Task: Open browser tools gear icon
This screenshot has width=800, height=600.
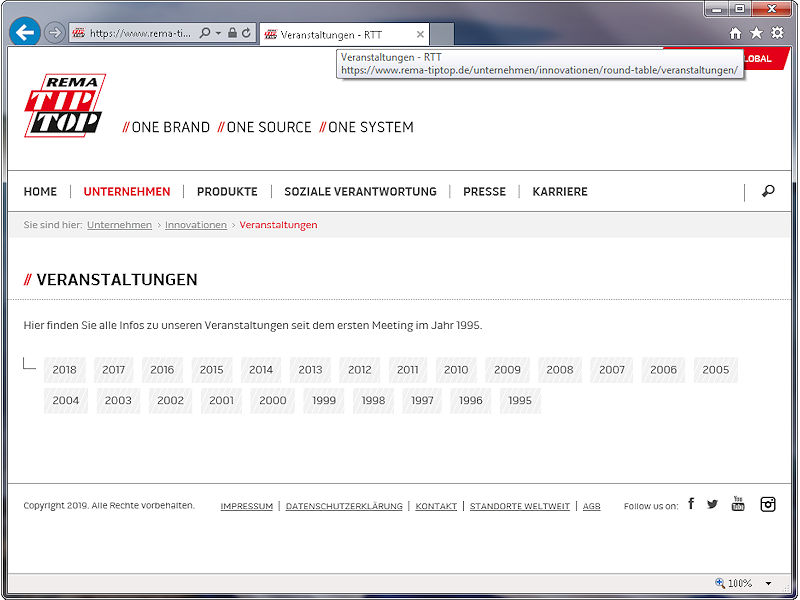Action: pos(777,33)
